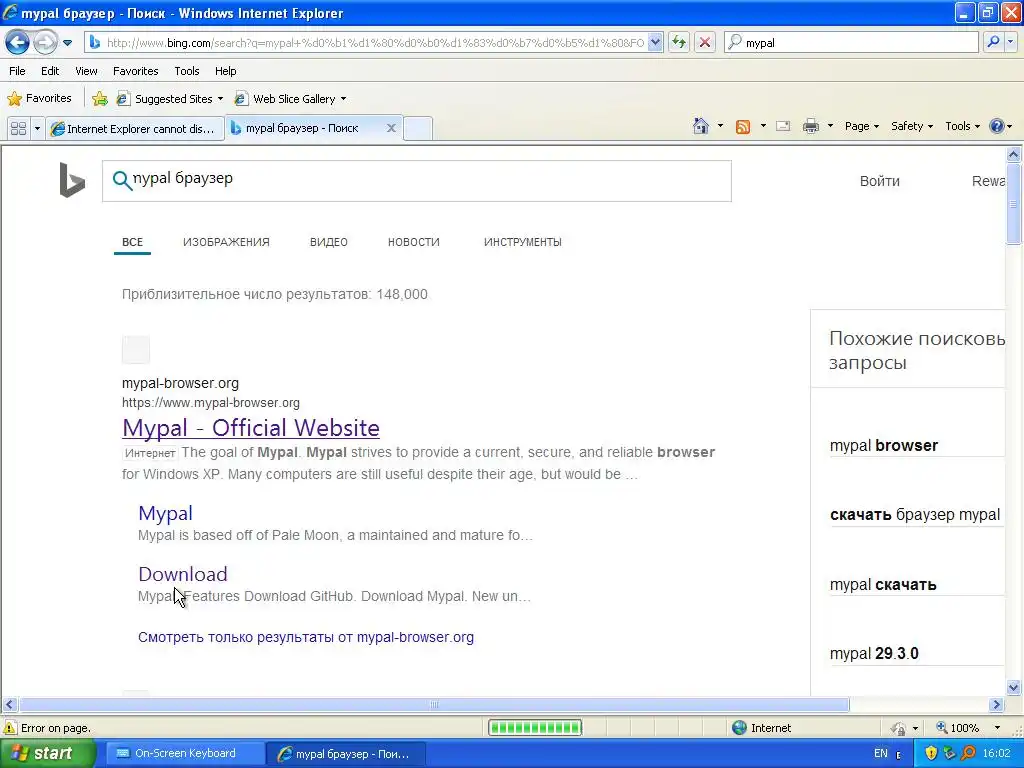This screenshot has width=1024, height=768.
Task: Open the Mypal - Official Website link
Action: pyautogui.click(x=251, y=428)
